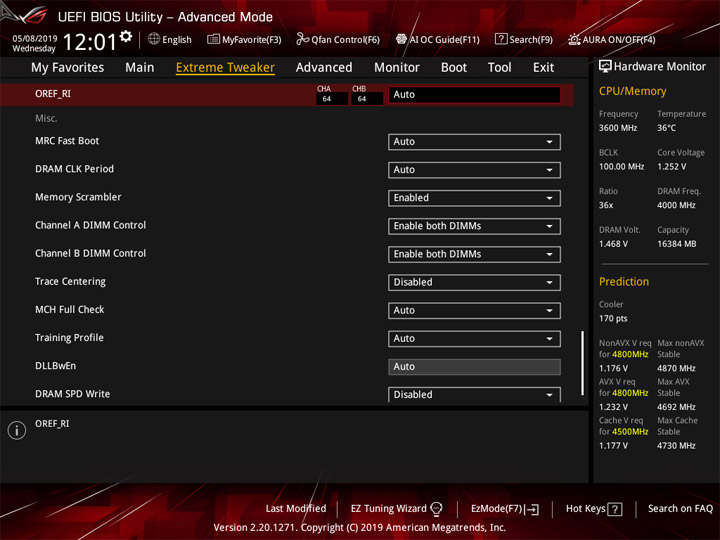
Task: Click the 12:01 clock time
Action: tap(90, 42)
